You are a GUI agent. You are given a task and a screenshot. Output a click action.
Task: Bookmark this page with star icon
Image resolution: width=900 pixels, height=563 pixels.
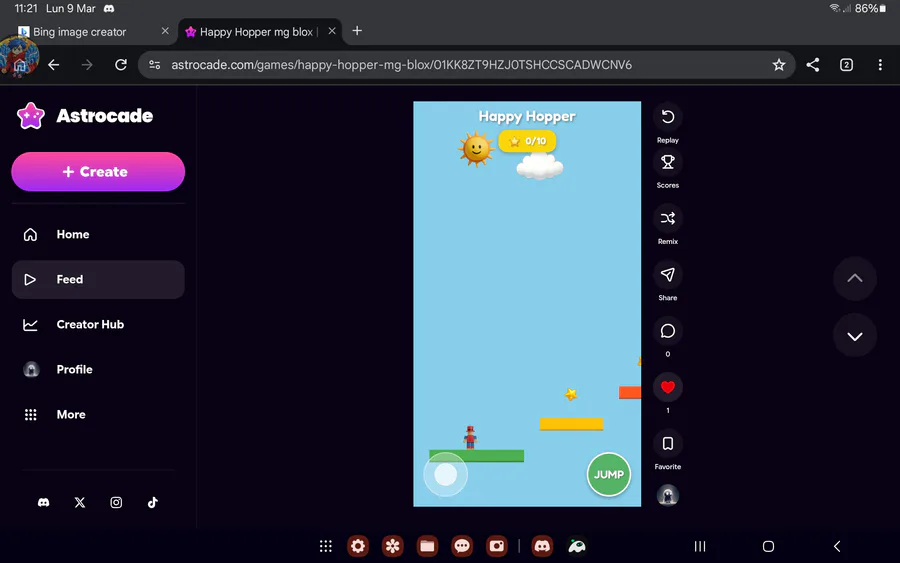pos(778,65)
